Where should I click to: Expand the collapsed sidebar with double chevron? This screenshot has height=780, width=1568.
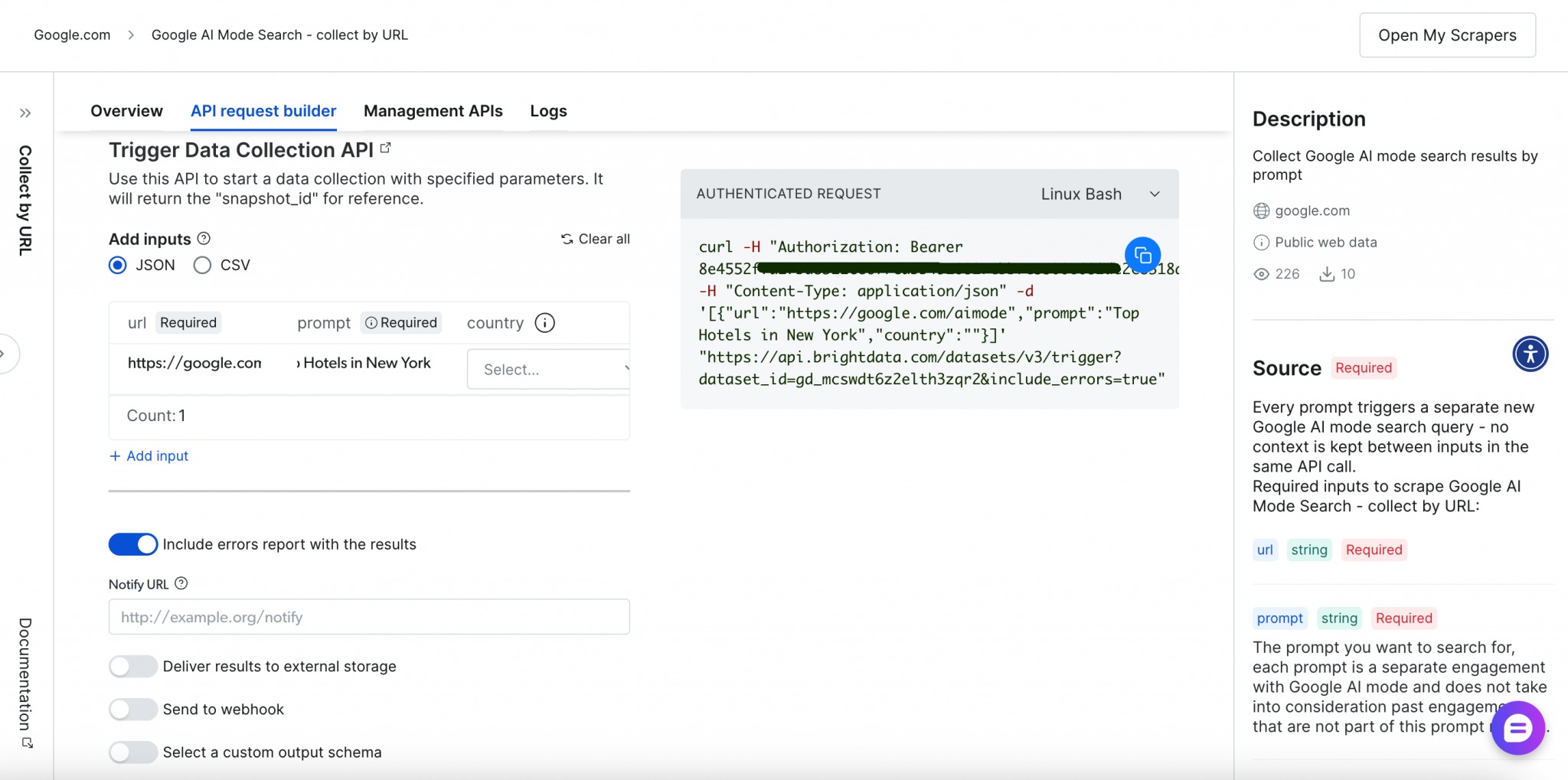click(25, 113)
